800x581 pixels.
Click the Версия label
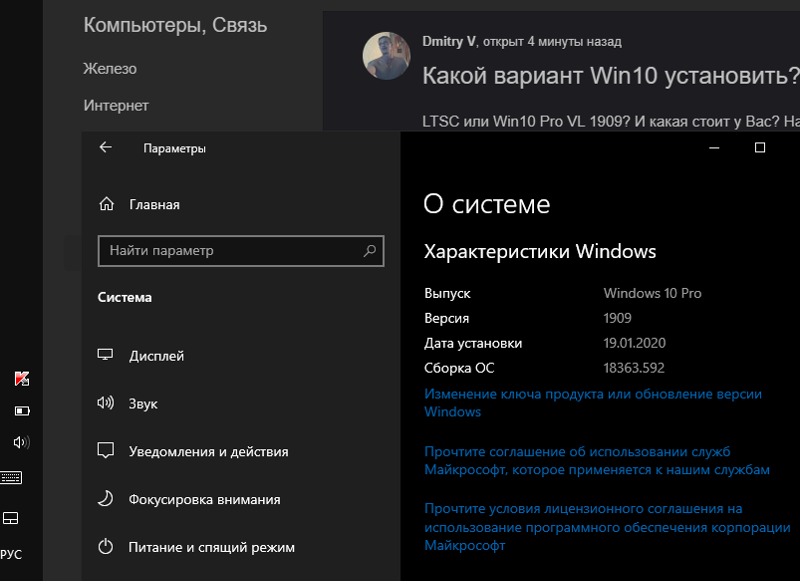tap(446, 318)
